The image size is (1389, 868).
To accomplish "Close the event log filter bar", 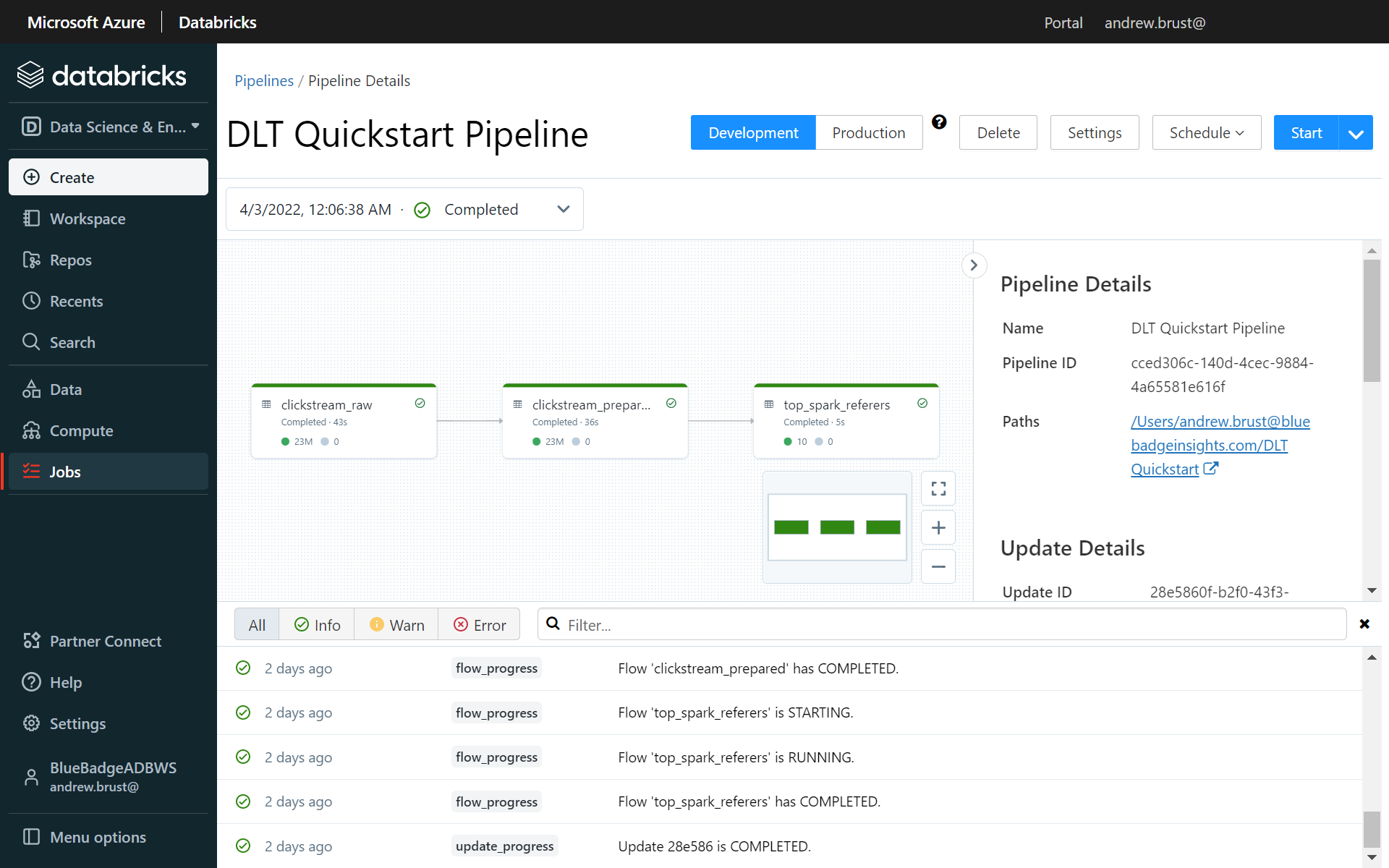I will coord(1364,624).
